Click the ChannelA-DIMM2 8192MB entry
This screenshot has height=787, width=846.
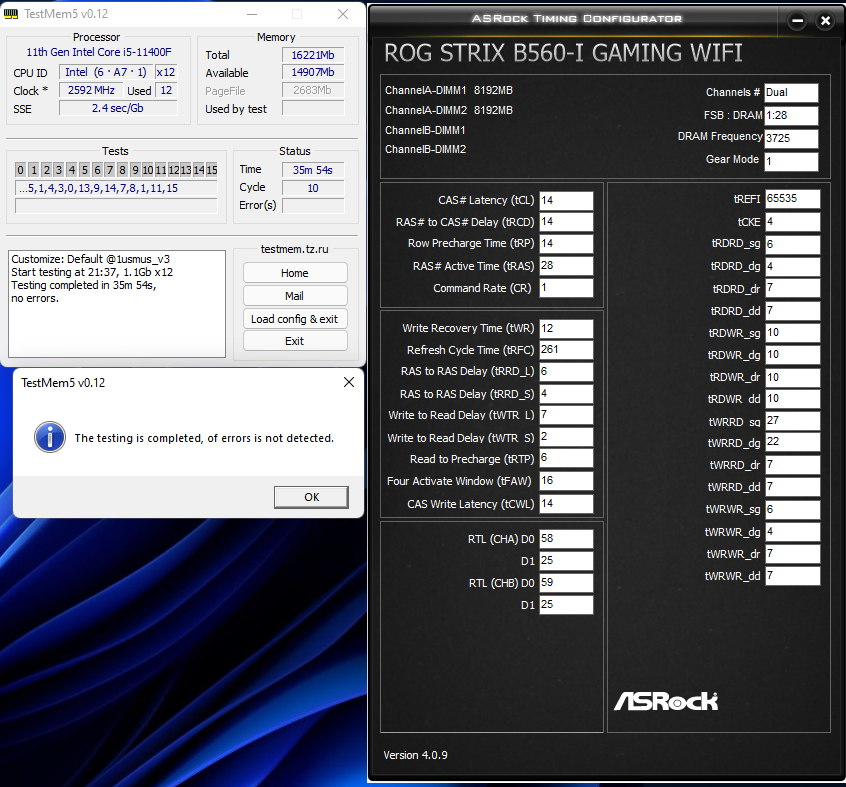(x=449, y=110)
